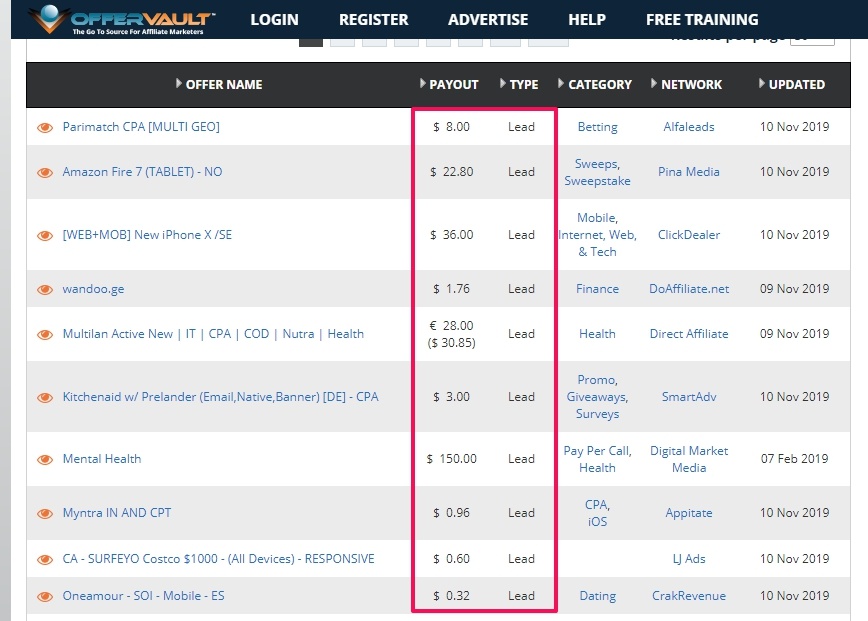868x621 pixels.
Task: Open the Pina Media network page
Action: click(689, 172)
